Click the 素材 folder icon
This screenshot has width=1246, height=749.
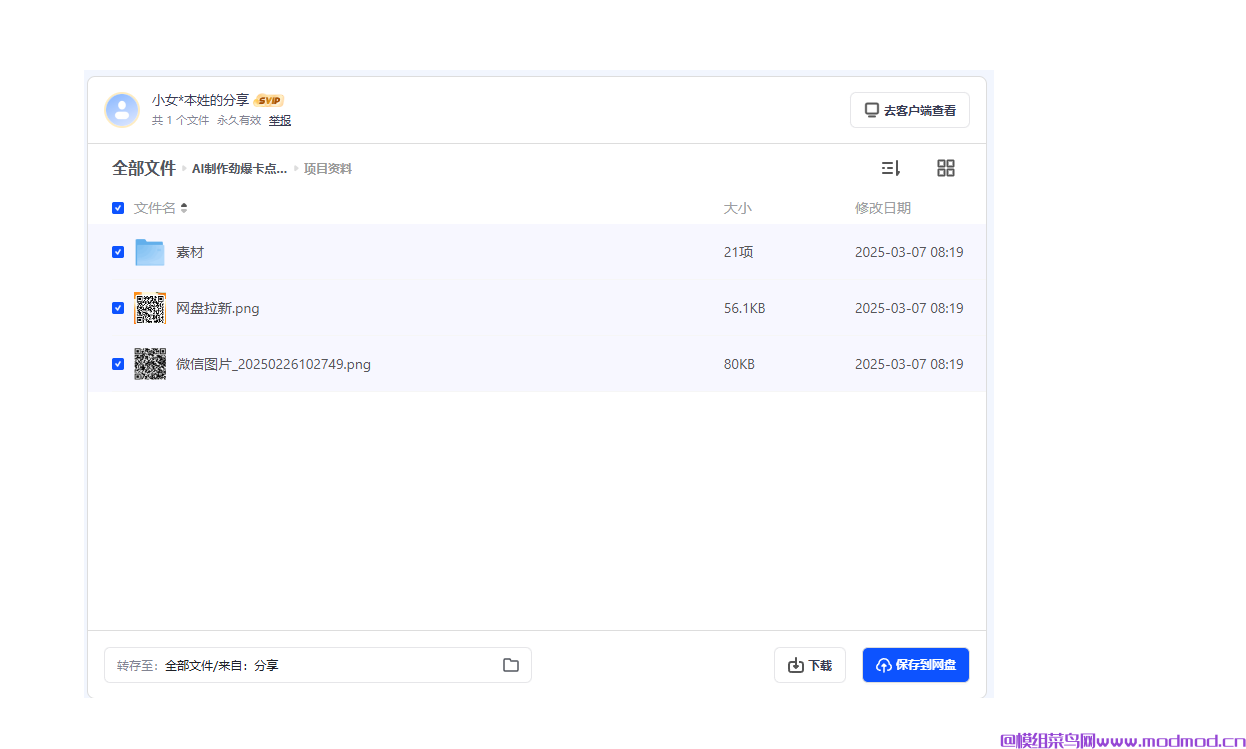tap(150, 252)
